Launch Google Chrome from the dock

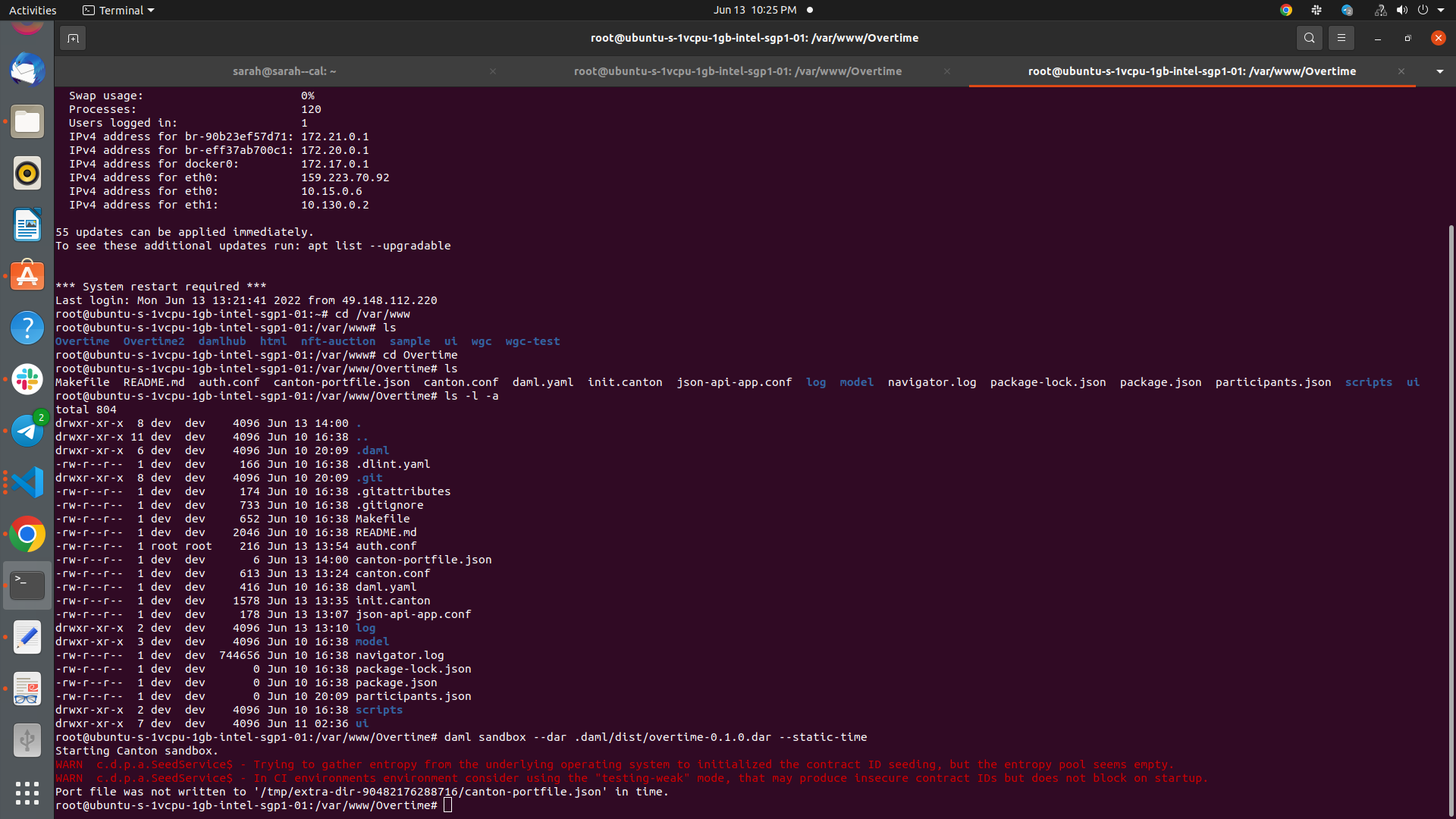pyautogui.click(x=27, y=534)
